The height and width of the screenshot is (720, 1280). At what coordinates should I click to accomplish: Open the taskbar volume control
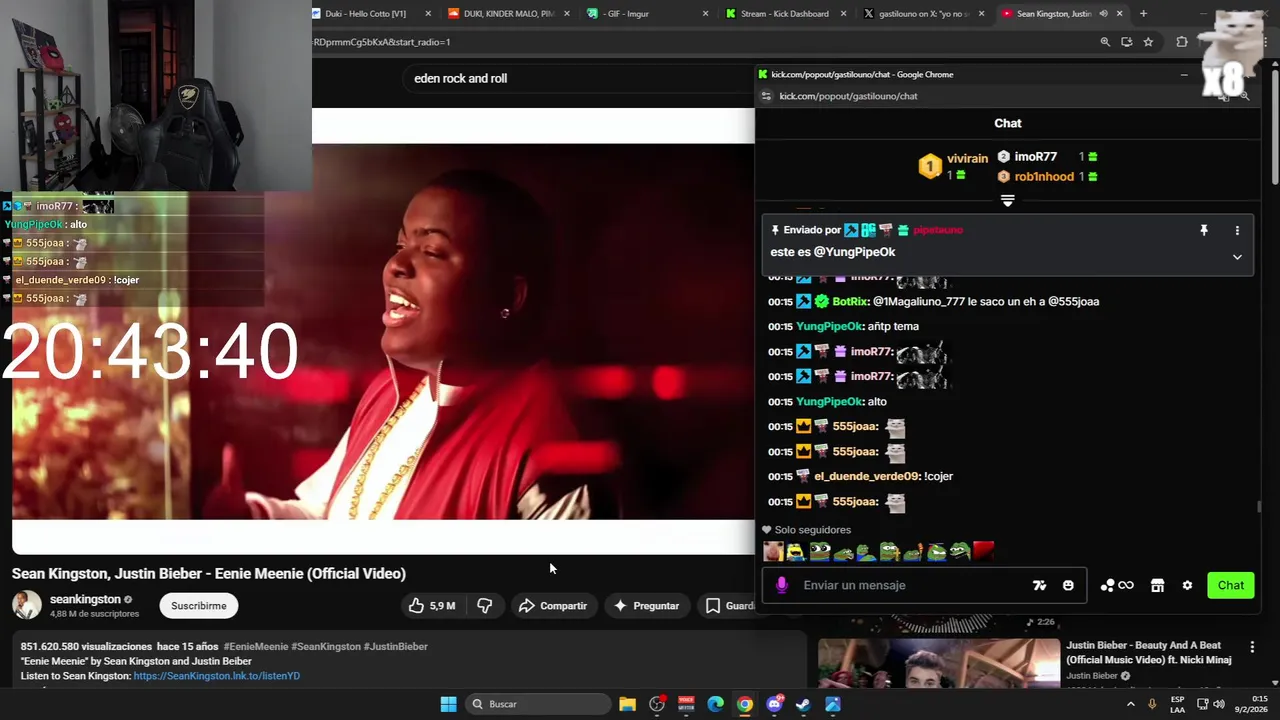click(x=1218, y=704)
